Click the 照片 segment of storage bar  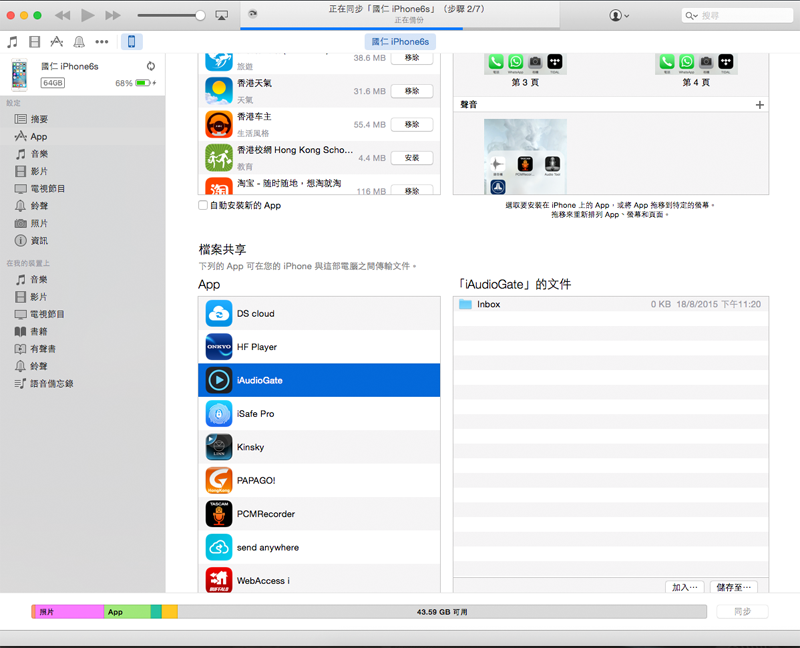pos(69,612)
